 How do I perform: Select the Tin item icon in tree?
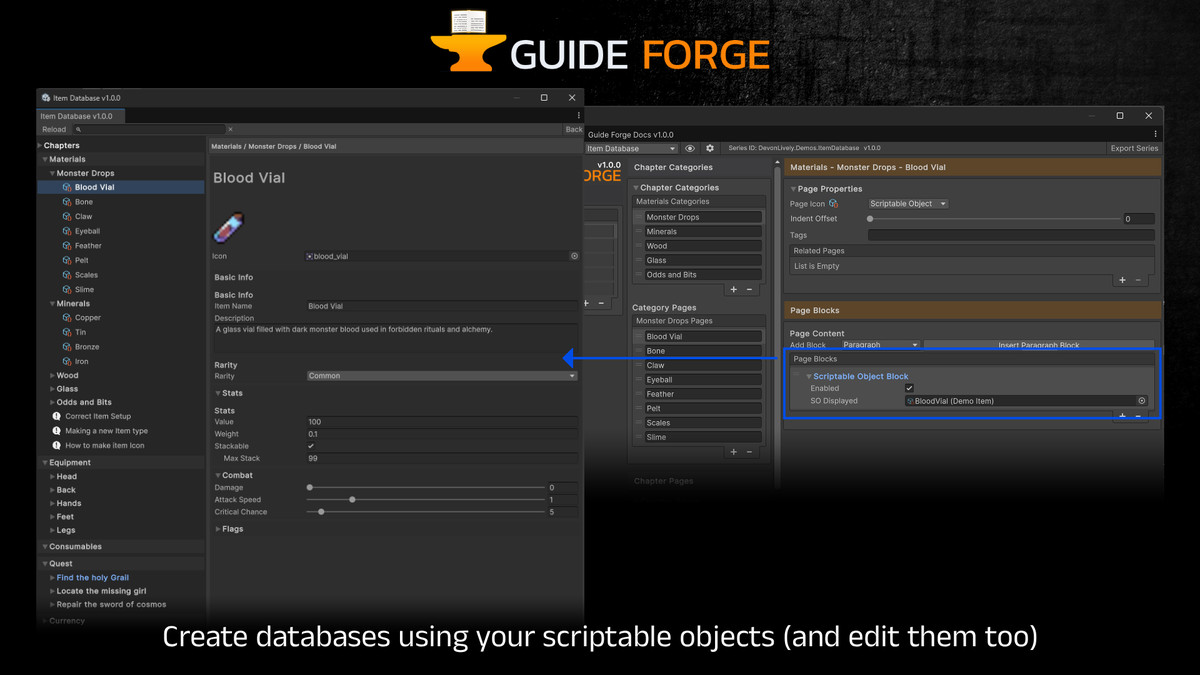(67, 332)
